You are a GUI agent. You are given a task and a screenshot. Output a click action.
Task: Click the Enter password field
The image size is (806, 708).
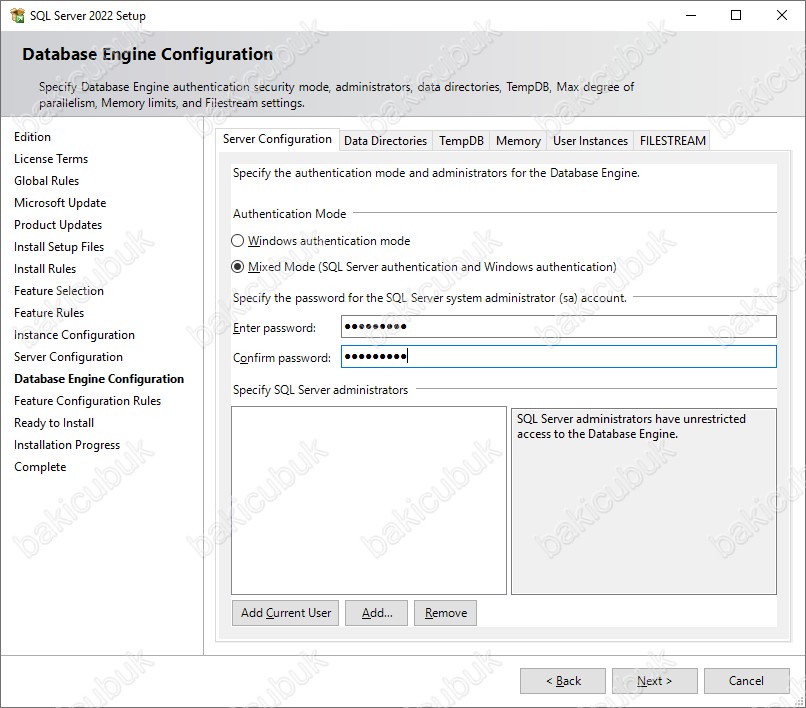[558, 326]
